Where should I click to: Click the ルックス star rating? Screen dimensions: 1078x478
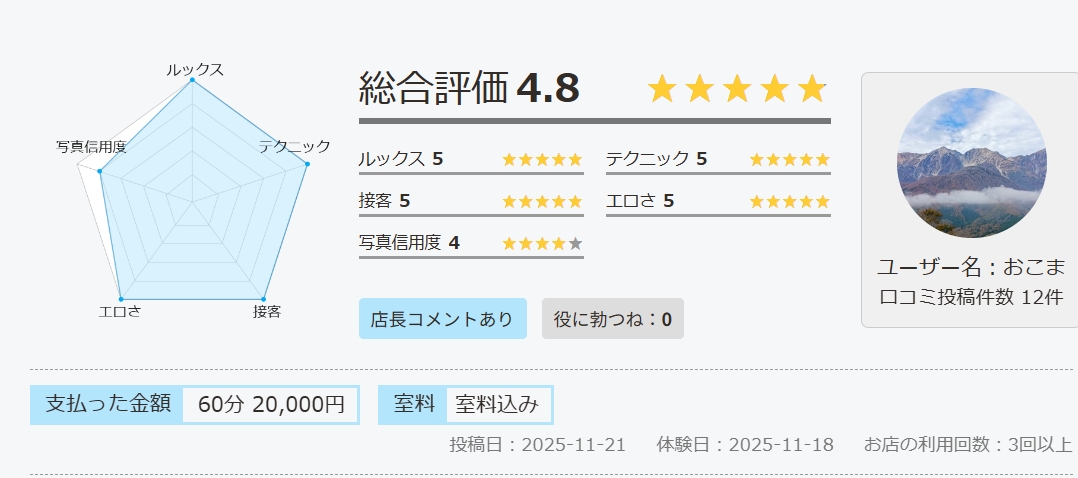pos(541,159)
